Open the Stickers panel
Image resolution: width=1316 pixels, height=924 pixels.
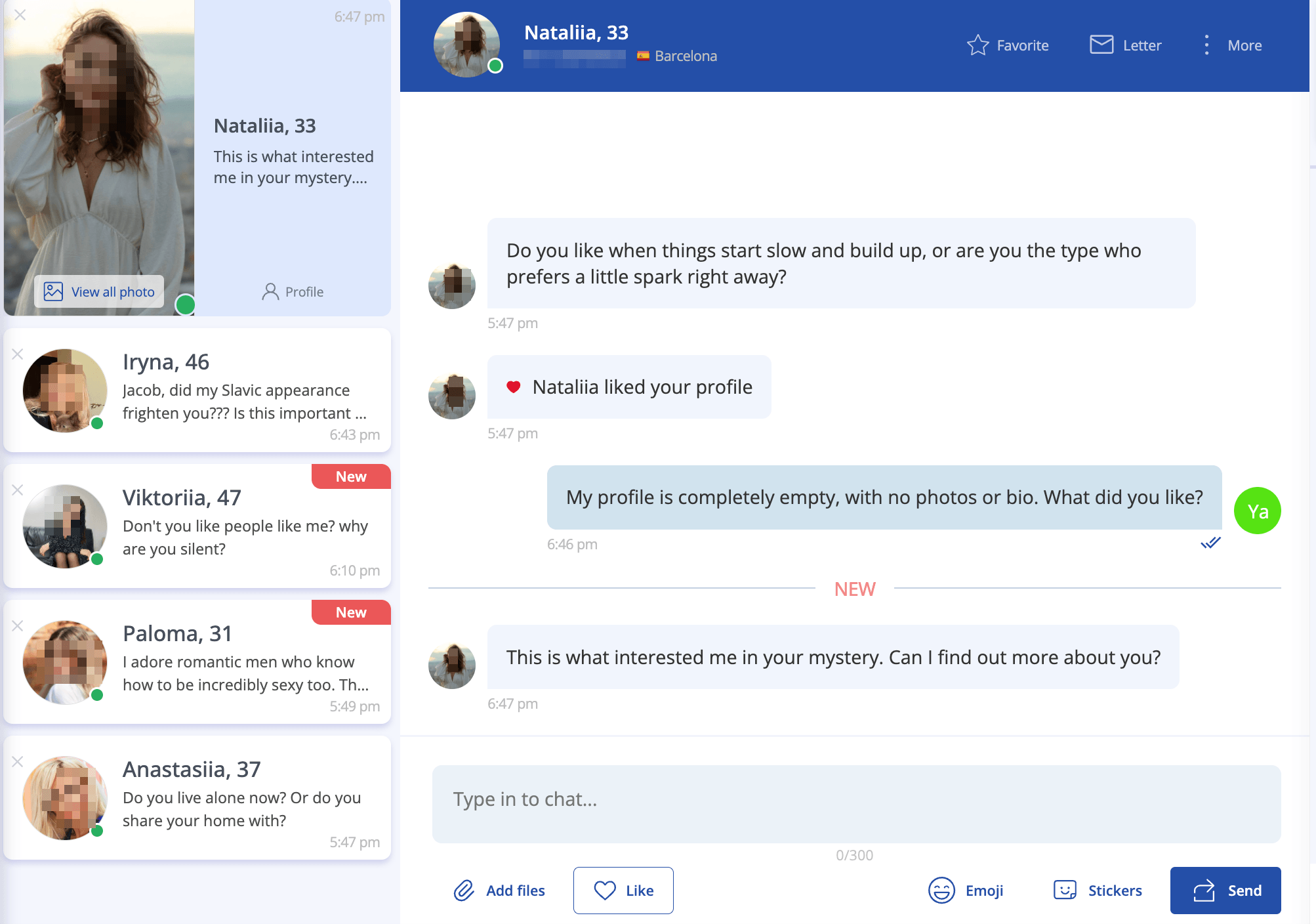(x=1098, y=891)
